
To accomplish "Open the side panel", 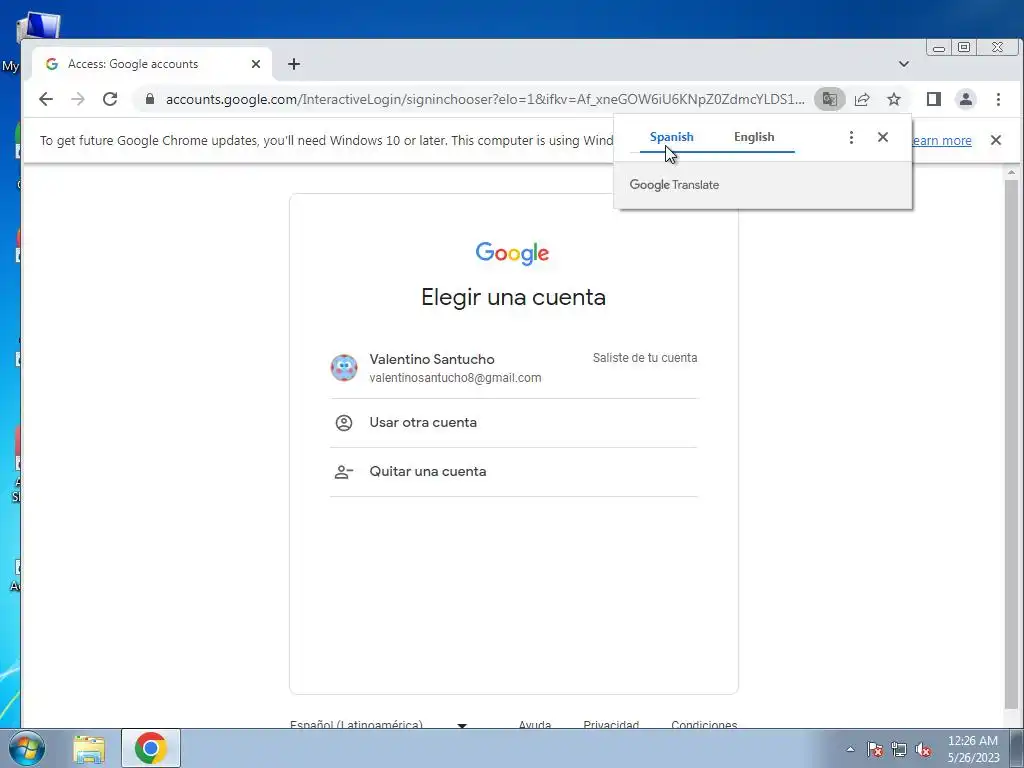I will coord(934,99).
